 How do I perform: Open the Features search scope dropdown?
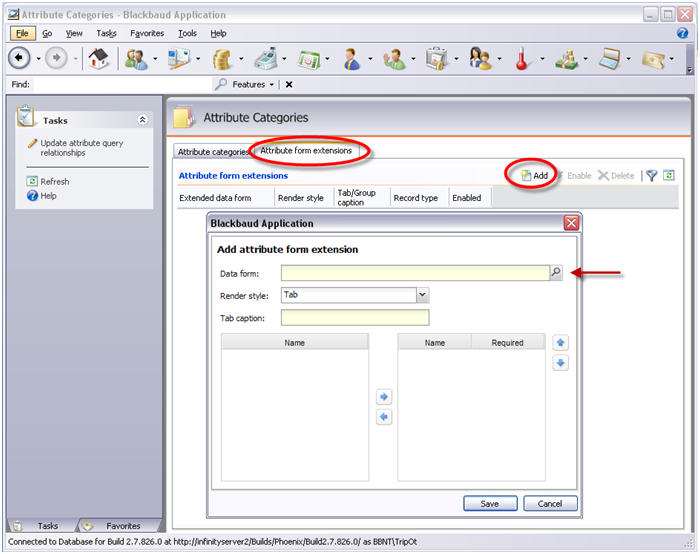(271, 84)
